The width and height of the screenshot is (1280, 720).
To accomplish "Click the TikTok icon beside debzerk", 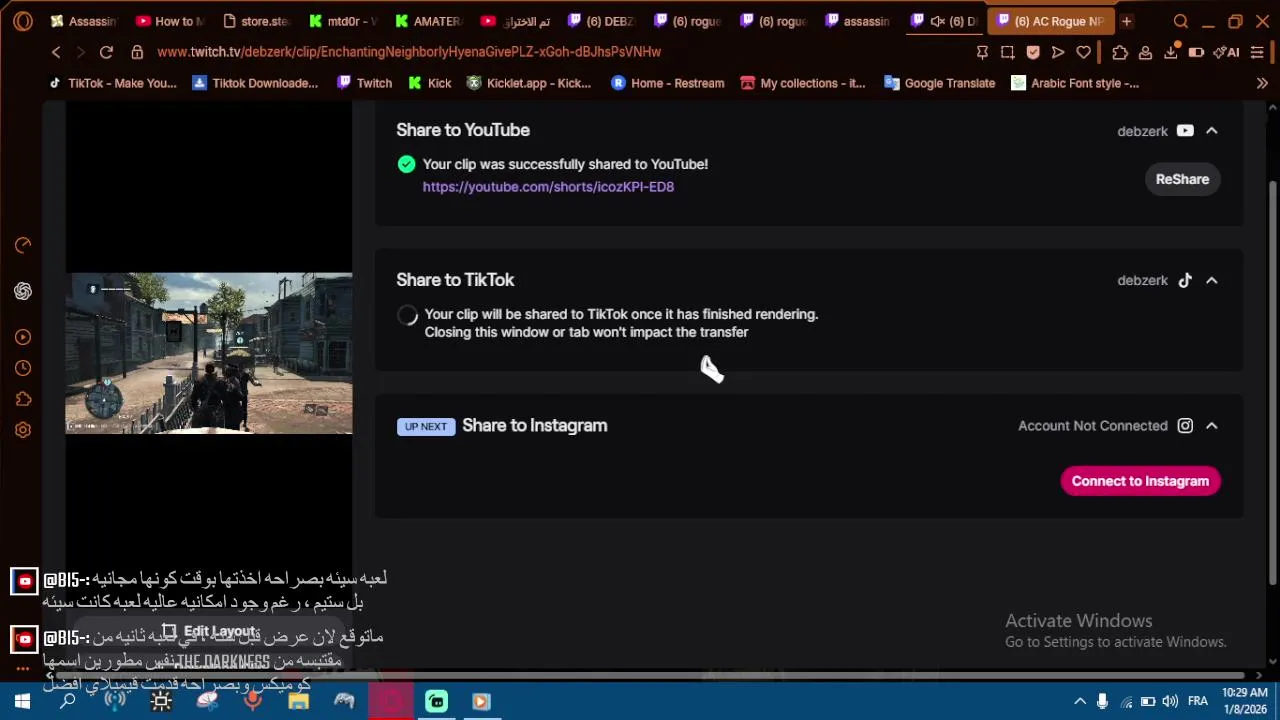I will click(1185, 281).
